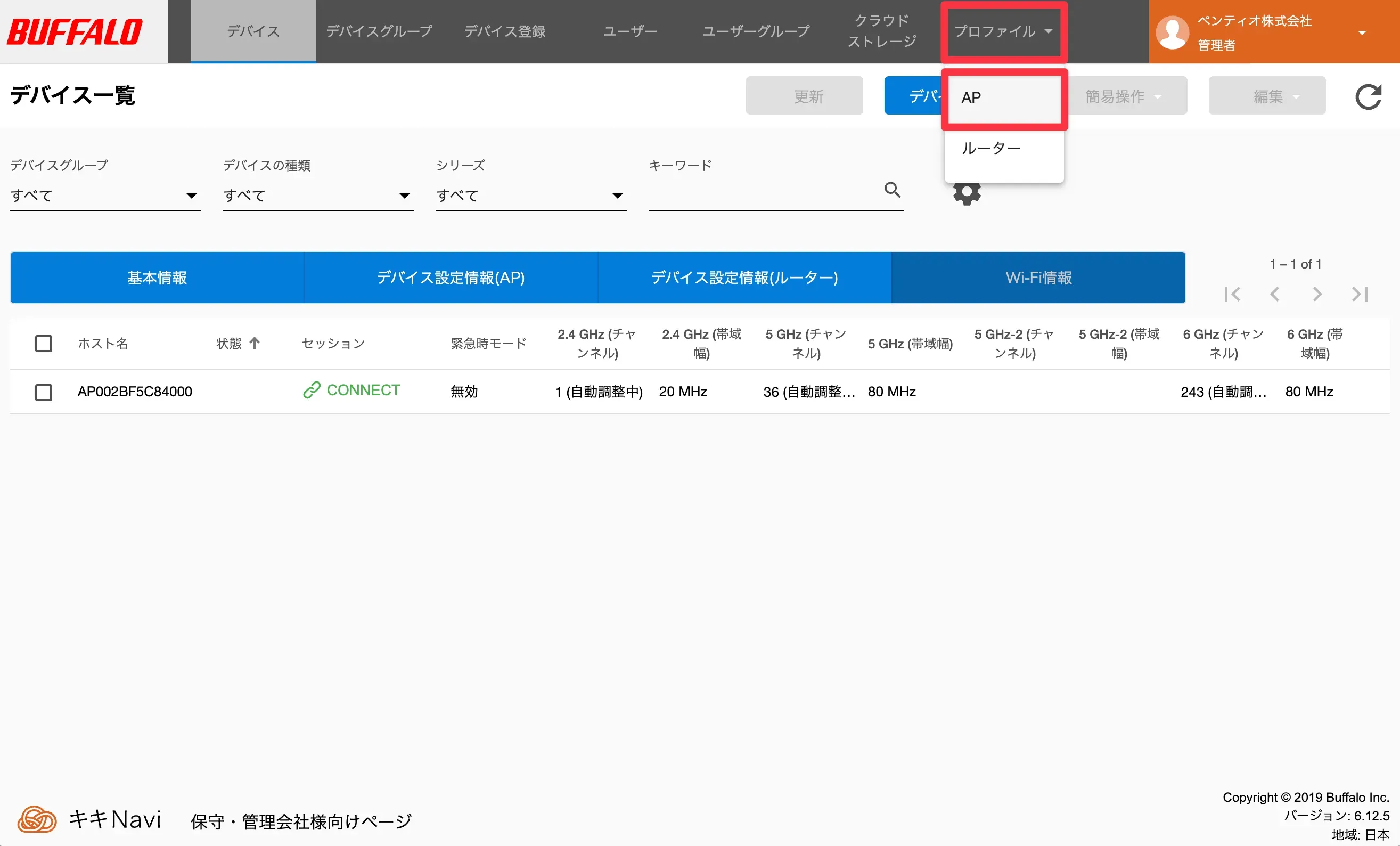The image size is (1400, 846).
Task: Go to first page arrow
Action: (x=1232, y=294)
